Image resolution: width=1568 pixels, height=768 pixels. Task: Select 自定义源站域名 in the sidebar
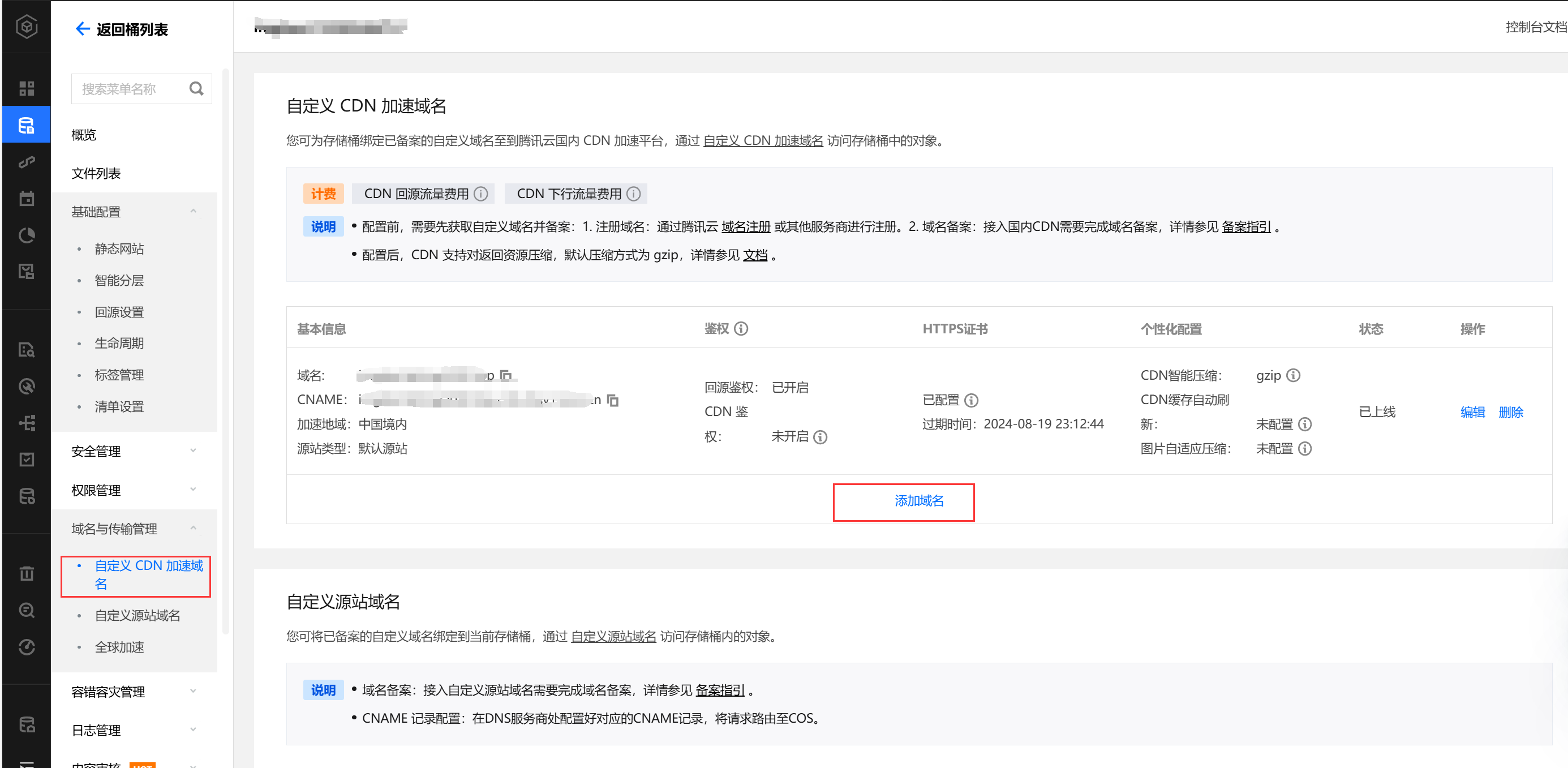click(x=138, y=615)
